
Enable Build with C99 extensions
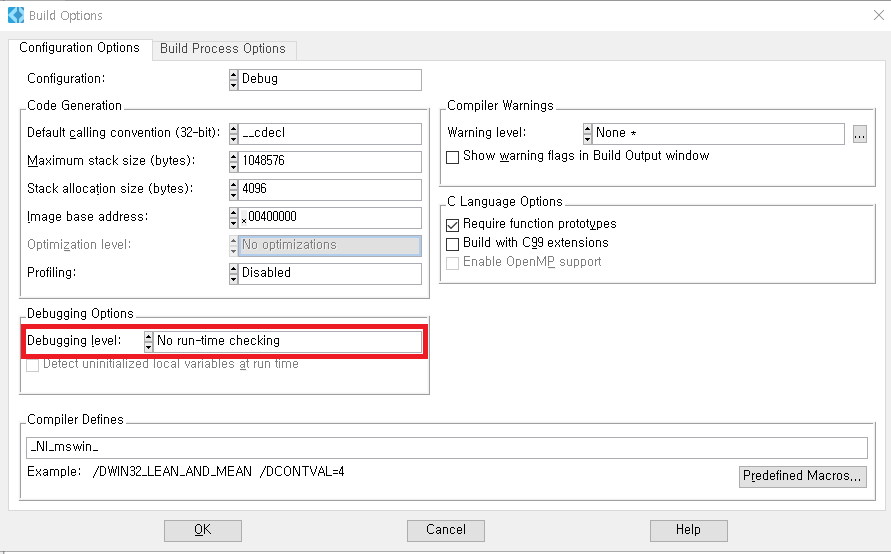tap(453, 243)
